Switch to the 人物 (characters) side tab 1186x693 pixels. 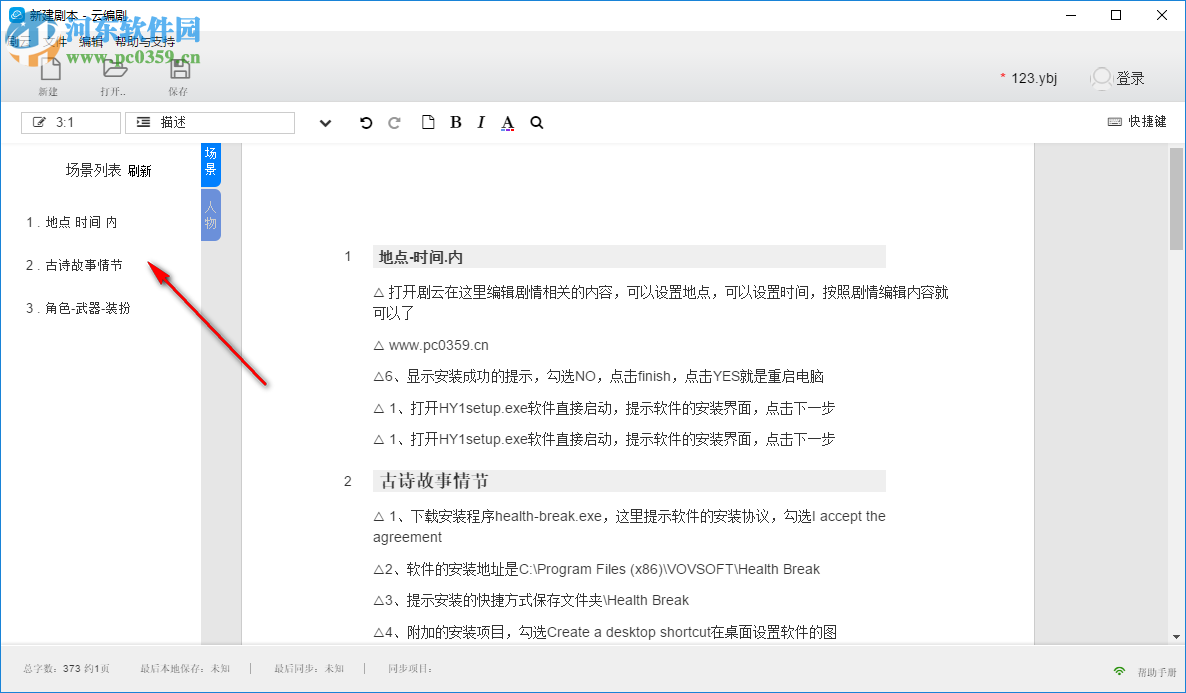click(x=210, y=213)
